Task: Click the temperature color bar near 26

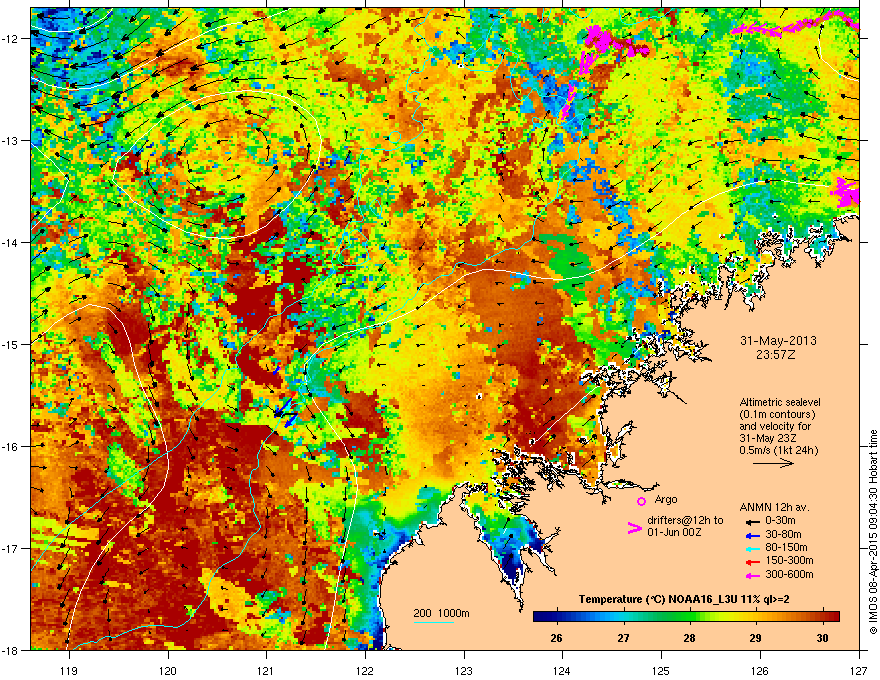Action: pos(556,616)
